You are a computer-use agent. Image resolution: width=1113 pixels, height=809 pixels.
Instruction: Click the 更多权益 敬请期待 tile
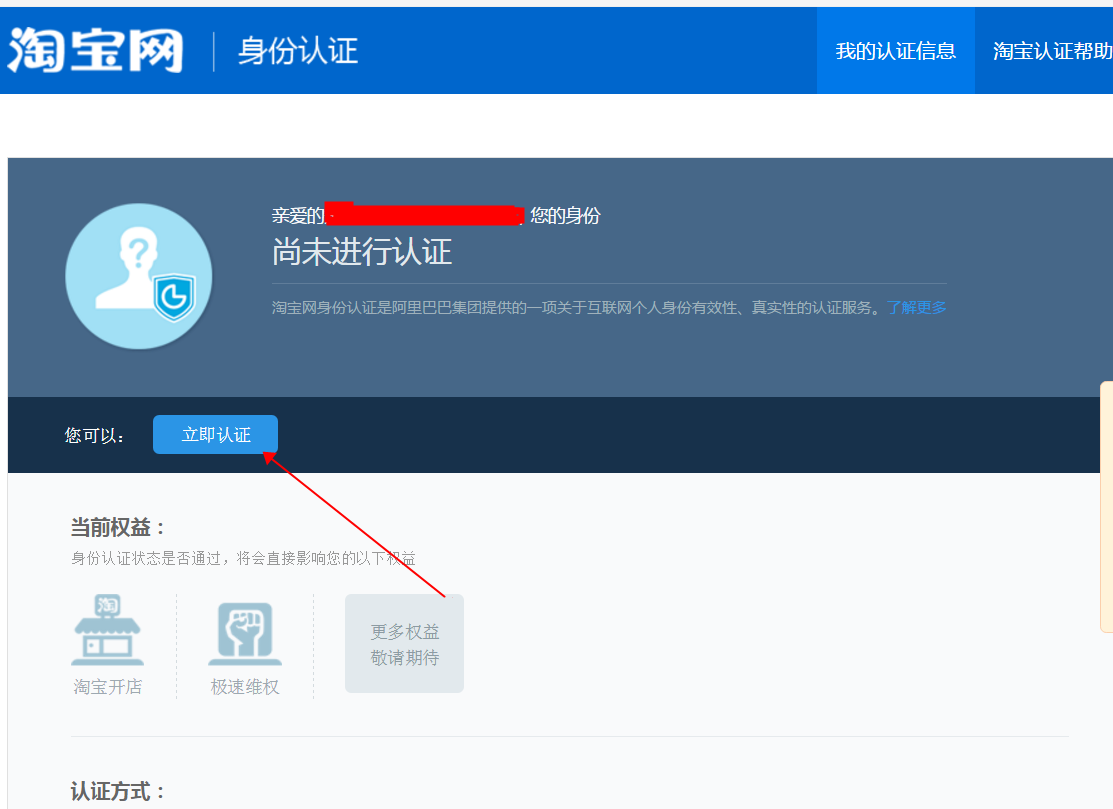(x=405, y=644)
